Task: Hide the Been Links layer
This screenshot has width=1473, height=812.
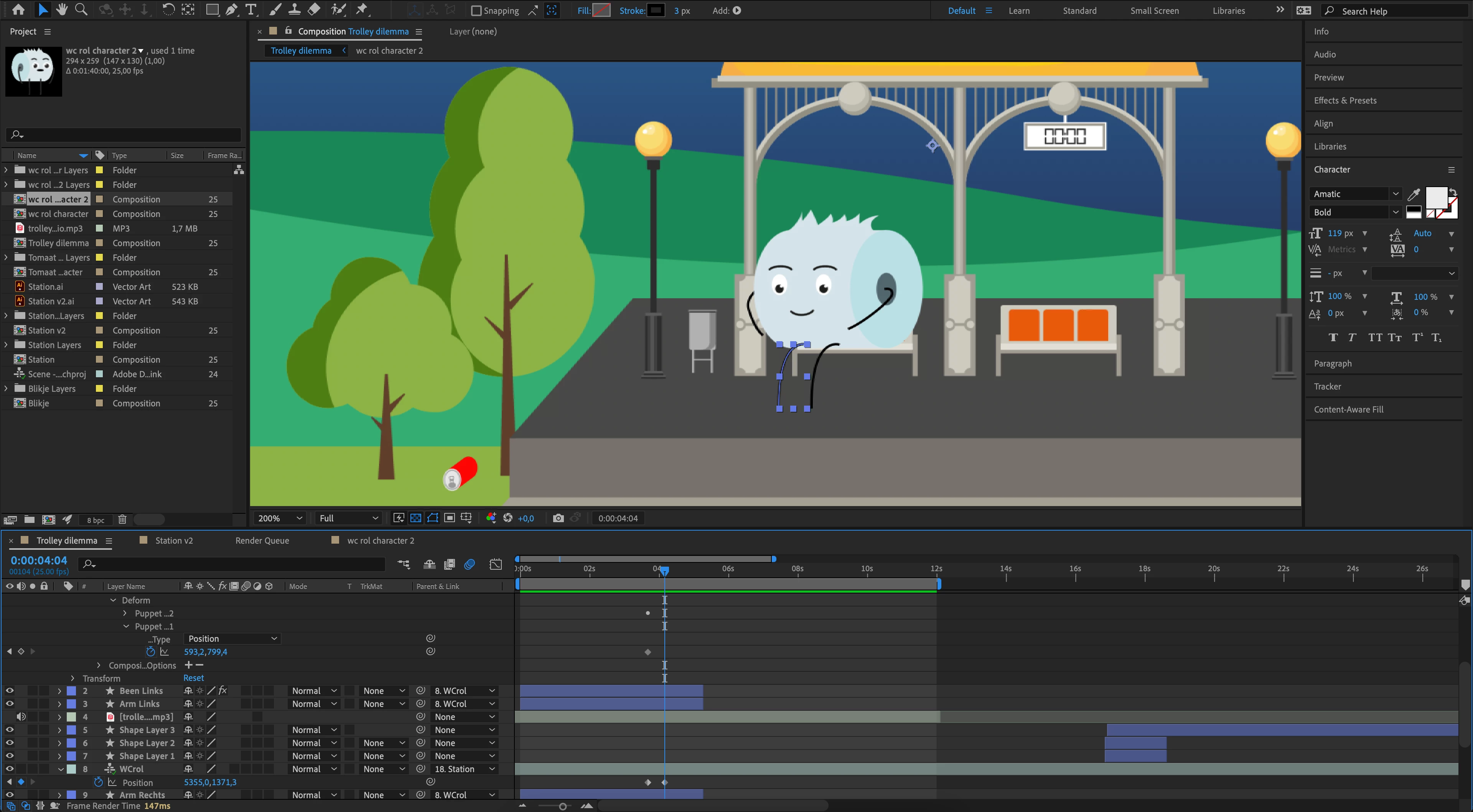Action: pyautogui.click(x=10, y=691)
